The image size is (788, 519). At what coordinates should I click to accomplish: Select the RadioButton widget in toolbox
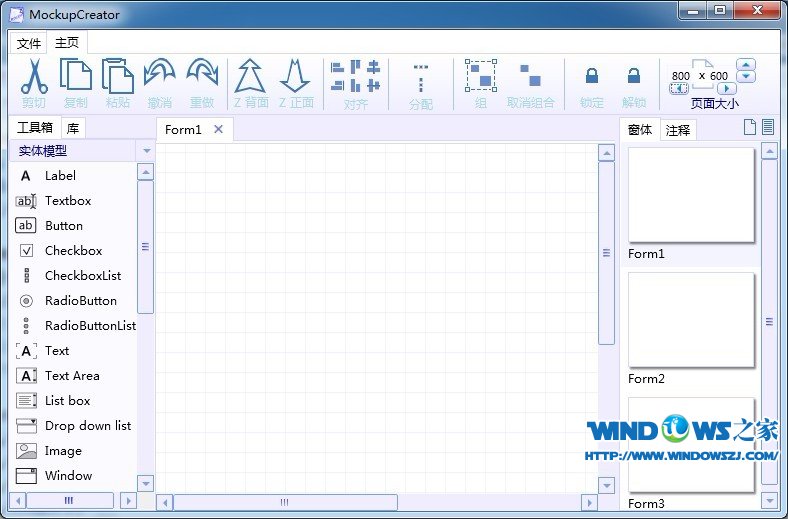(80, 301)
